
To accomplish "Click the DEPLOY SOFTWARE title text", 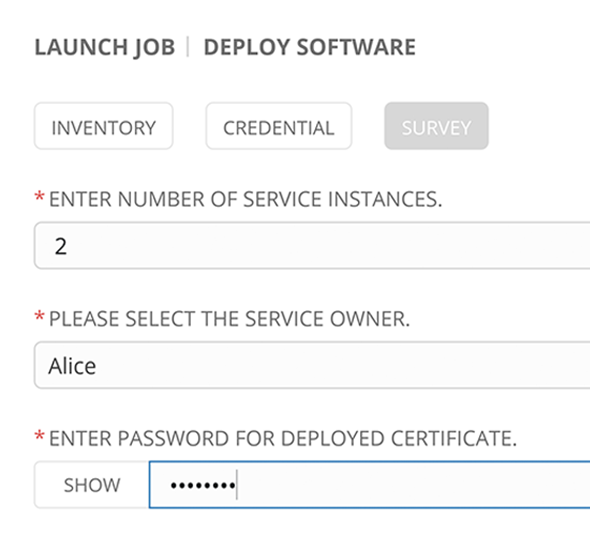I will [x=309, y=47].
